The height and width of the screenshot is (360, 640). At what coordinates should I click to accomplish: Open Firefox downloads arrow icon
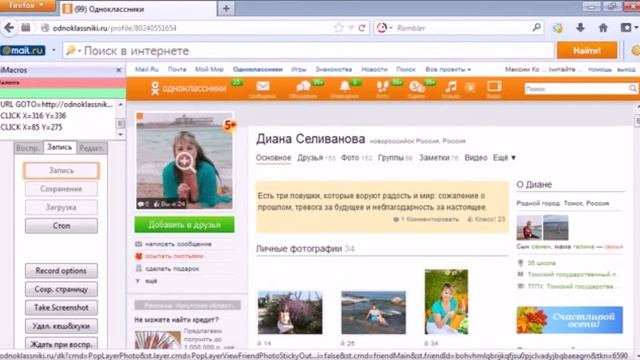pos(580,28)
